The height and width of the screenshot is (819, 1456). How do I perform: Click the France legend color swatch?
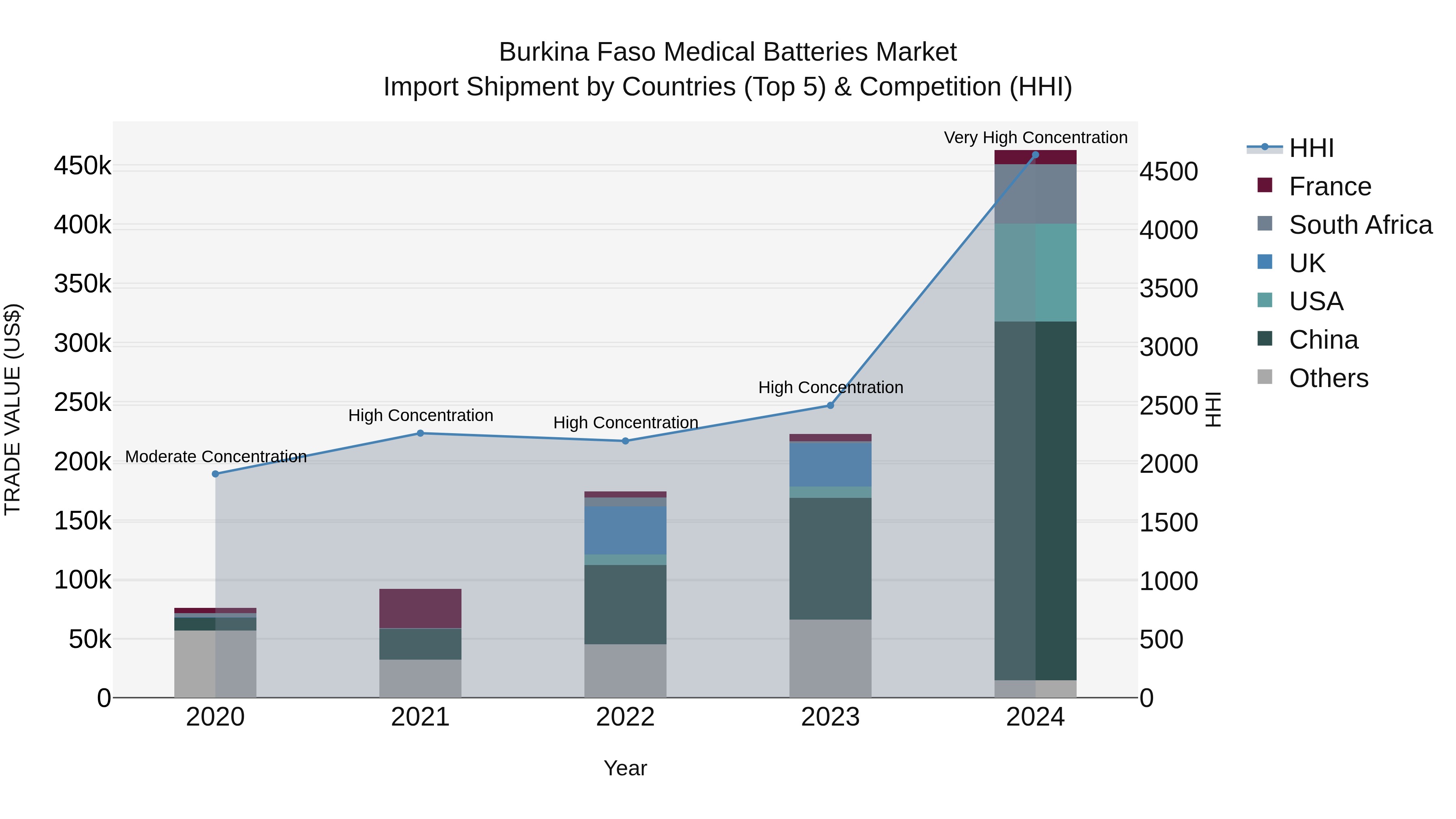tap(1265, 185)
